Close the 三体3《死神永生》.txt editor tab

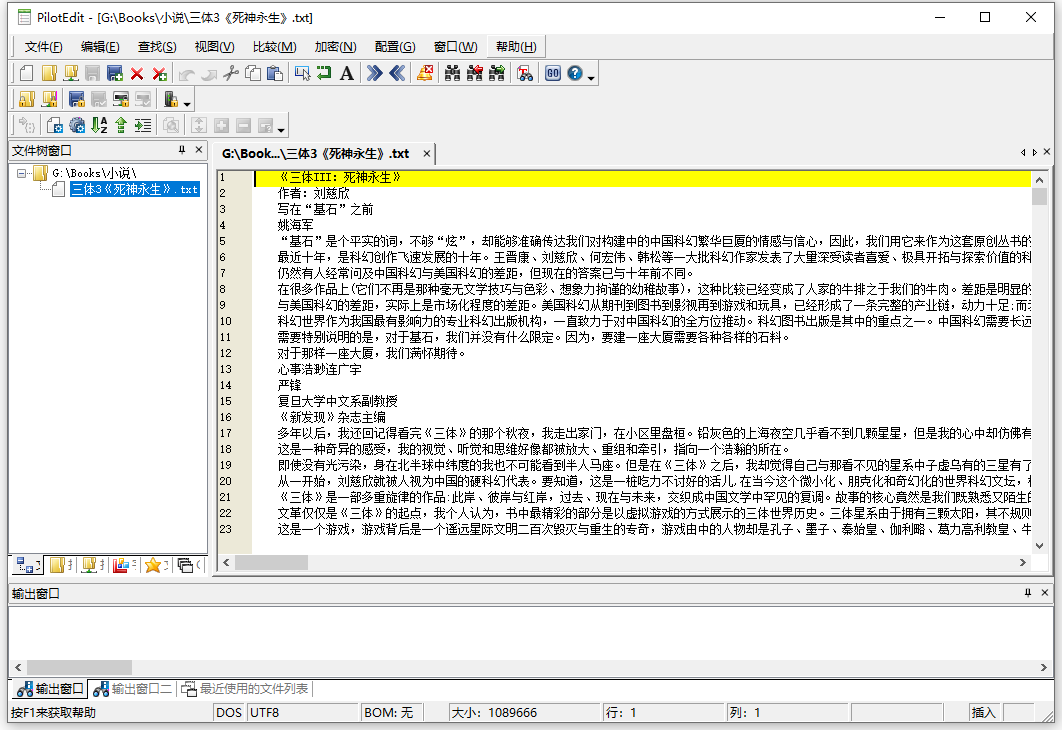click(427, 154)
